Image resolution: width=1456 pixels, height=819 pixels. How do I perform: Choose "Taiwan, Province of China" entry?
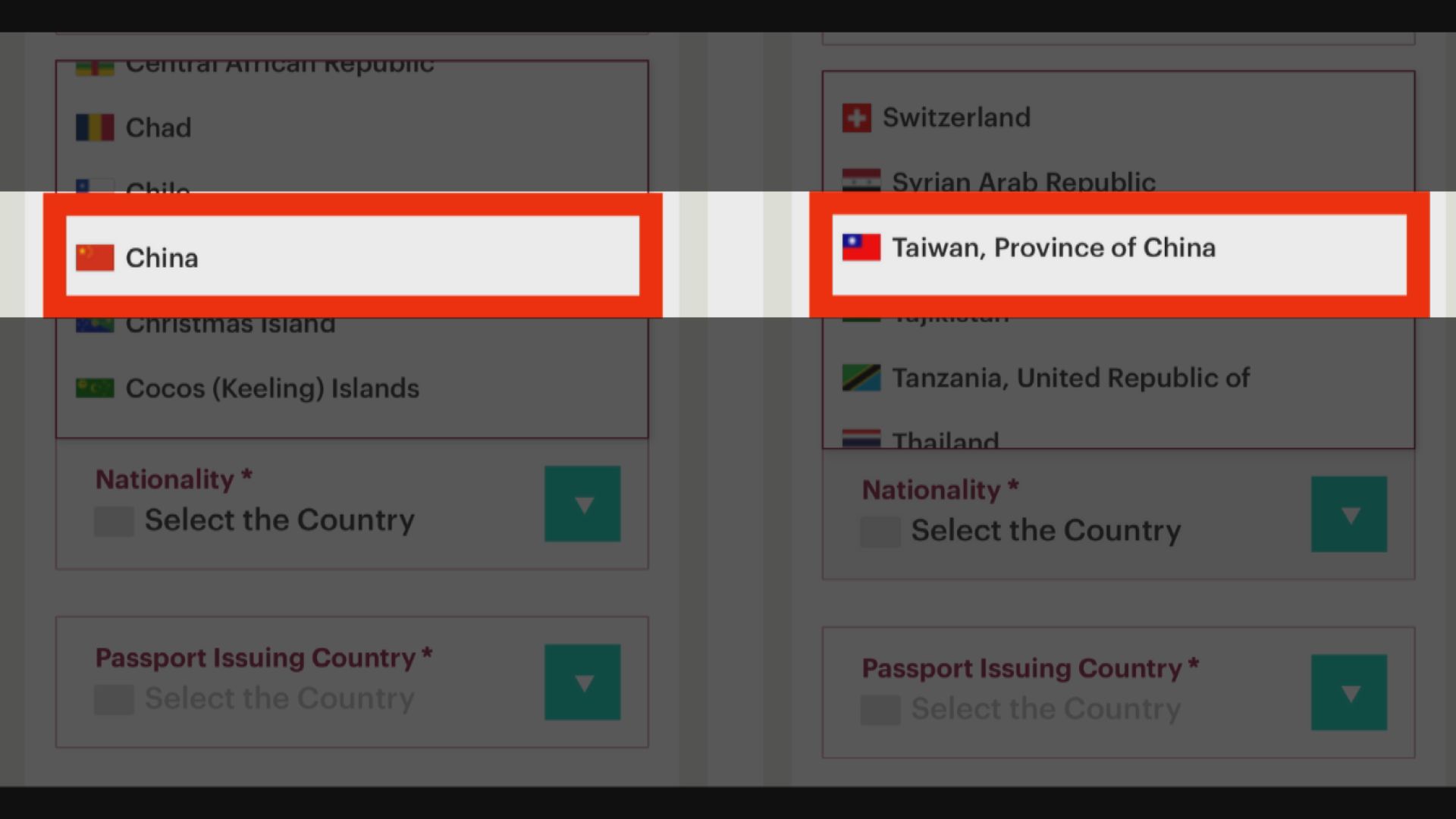tap(1053, 247)
